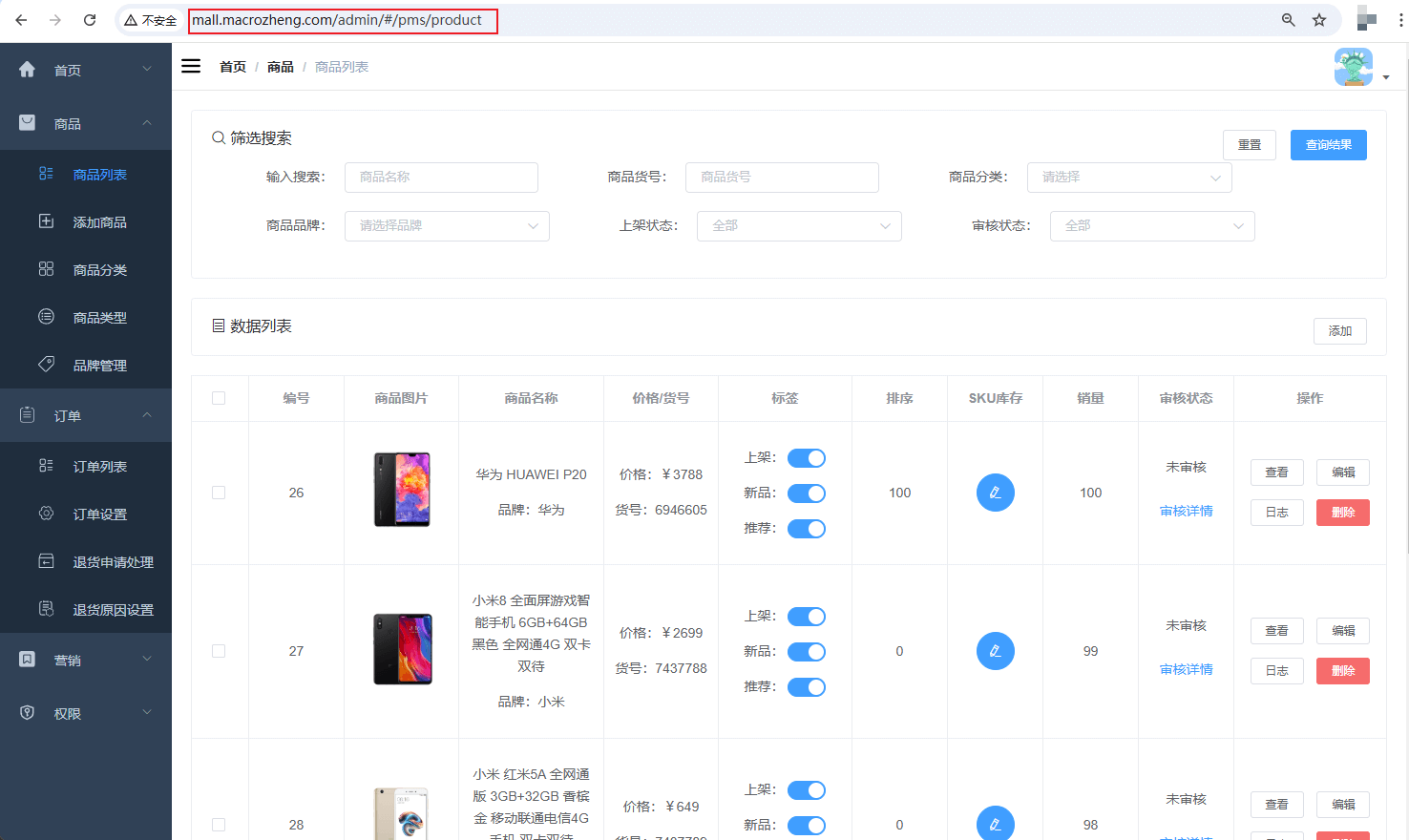Open the 审核状态 dropdown
The width and height of the screenshot is (1409, 840).
[1151, 226]
